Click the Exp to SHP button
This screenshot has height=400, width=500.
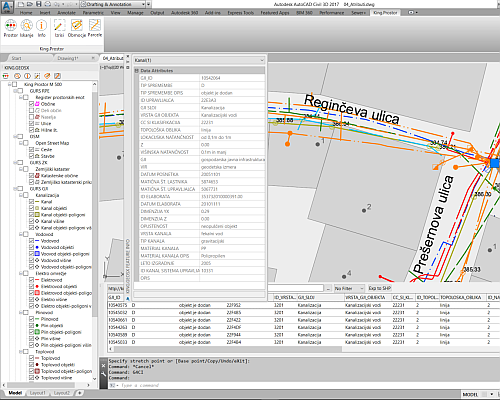click(379, 288)
